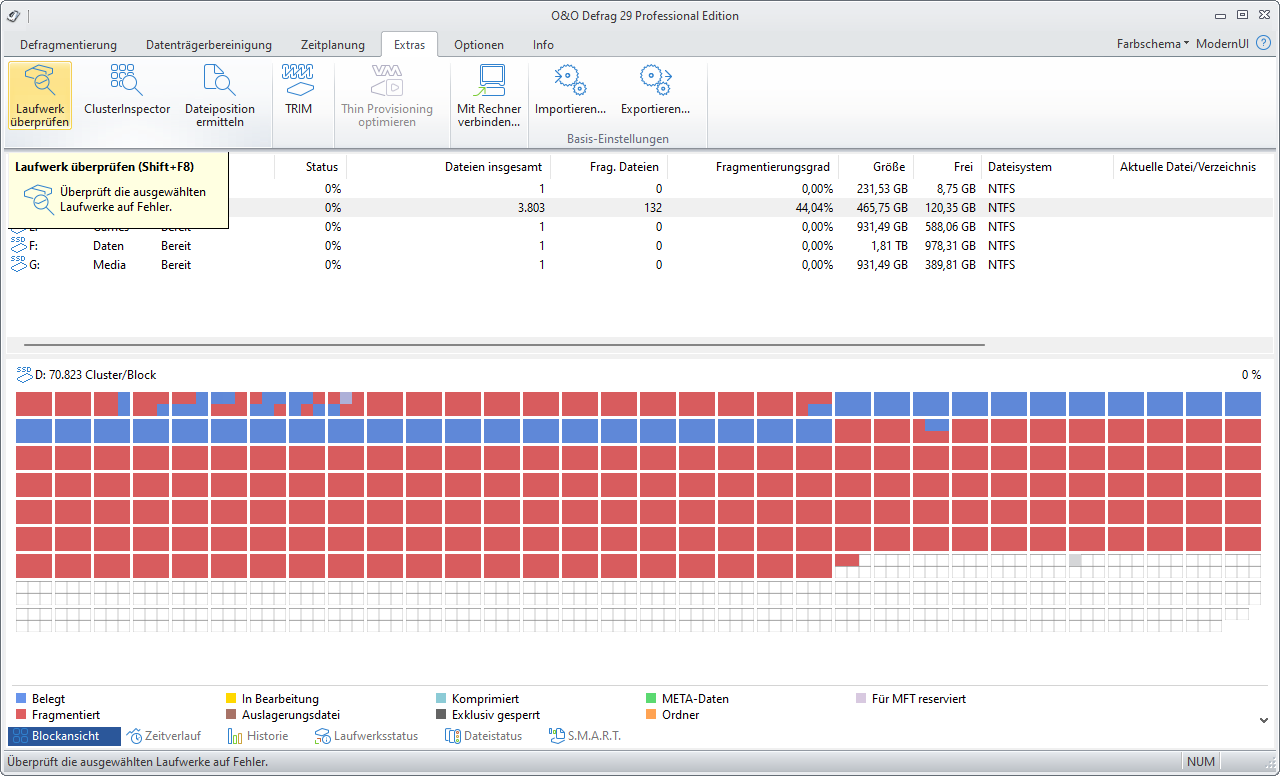Select drive F: SSD icon

[x=18, y=245]
